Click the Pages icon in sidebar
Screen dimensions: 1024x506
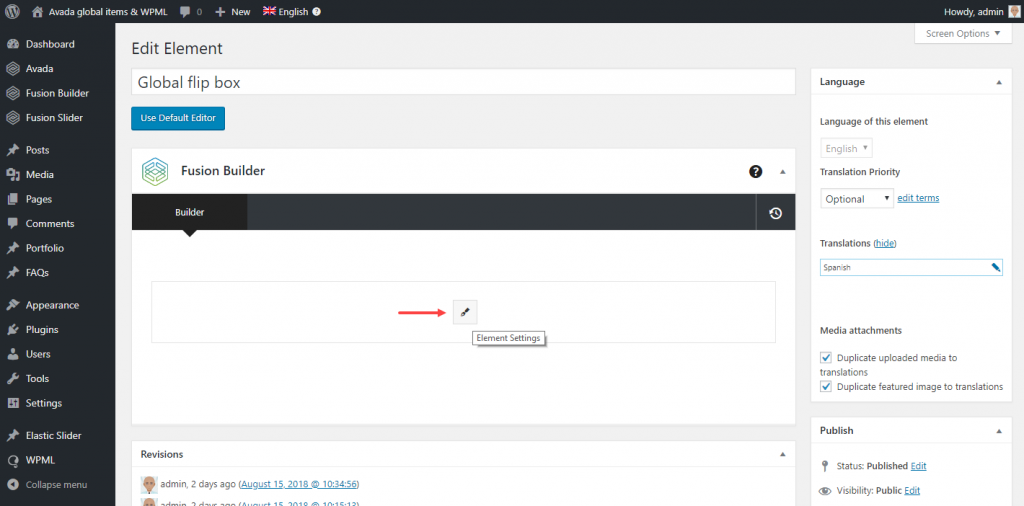pyautogui.click(x=12, y=199)
